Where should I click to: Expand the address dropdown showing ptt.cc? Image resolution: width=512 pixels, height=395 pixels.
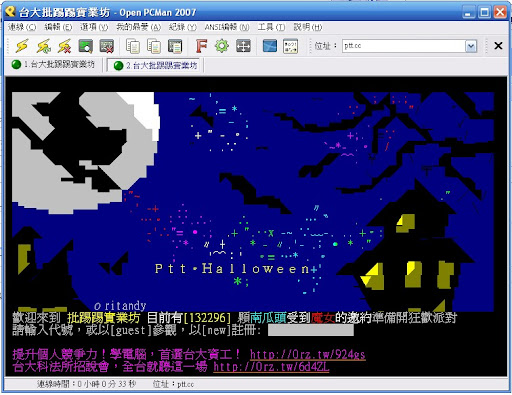(x=471, y=46)
